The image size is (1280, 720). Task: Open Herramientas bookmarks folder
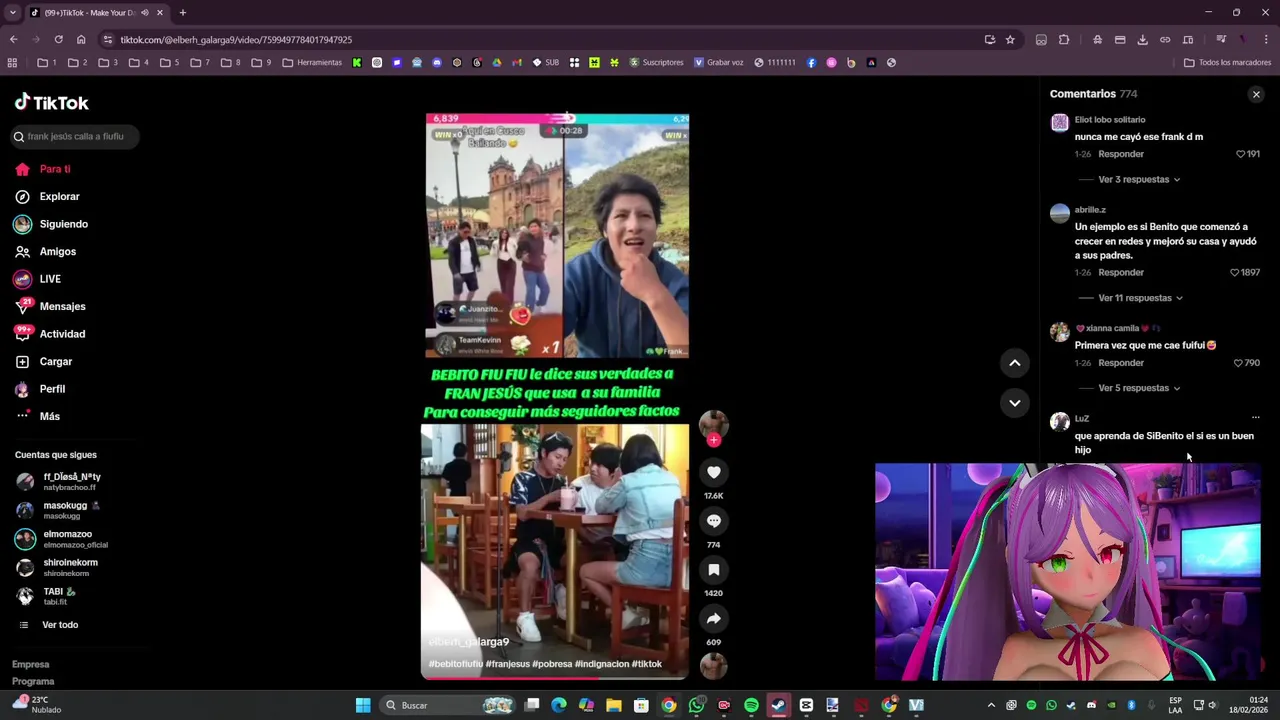pyautogui.click(x=312, y=62)
